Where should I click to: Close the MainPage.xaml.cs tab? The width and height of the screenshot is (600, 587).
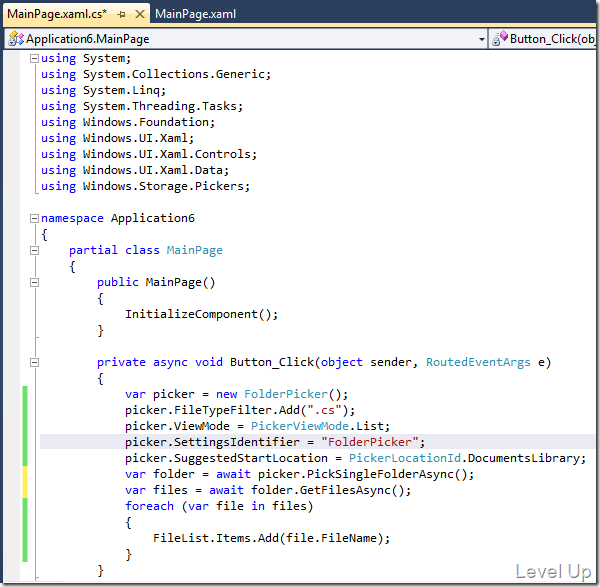(x=140, y=15)
